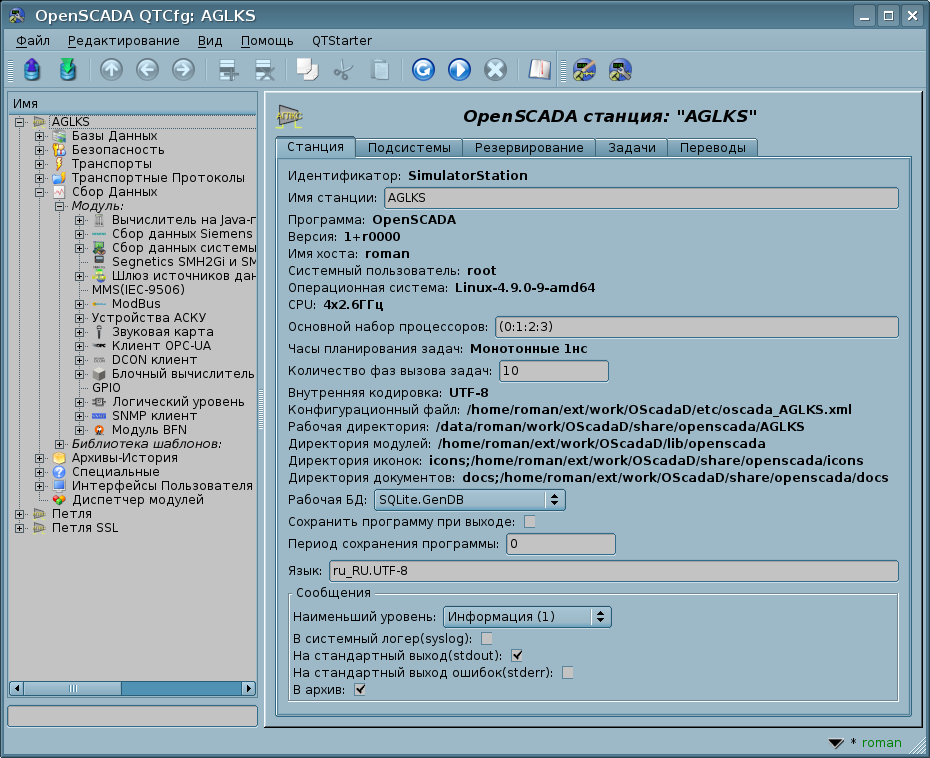Screen dimensions: 930x758
Task: Open the Помощь menu
Action: tap(267, 41)
